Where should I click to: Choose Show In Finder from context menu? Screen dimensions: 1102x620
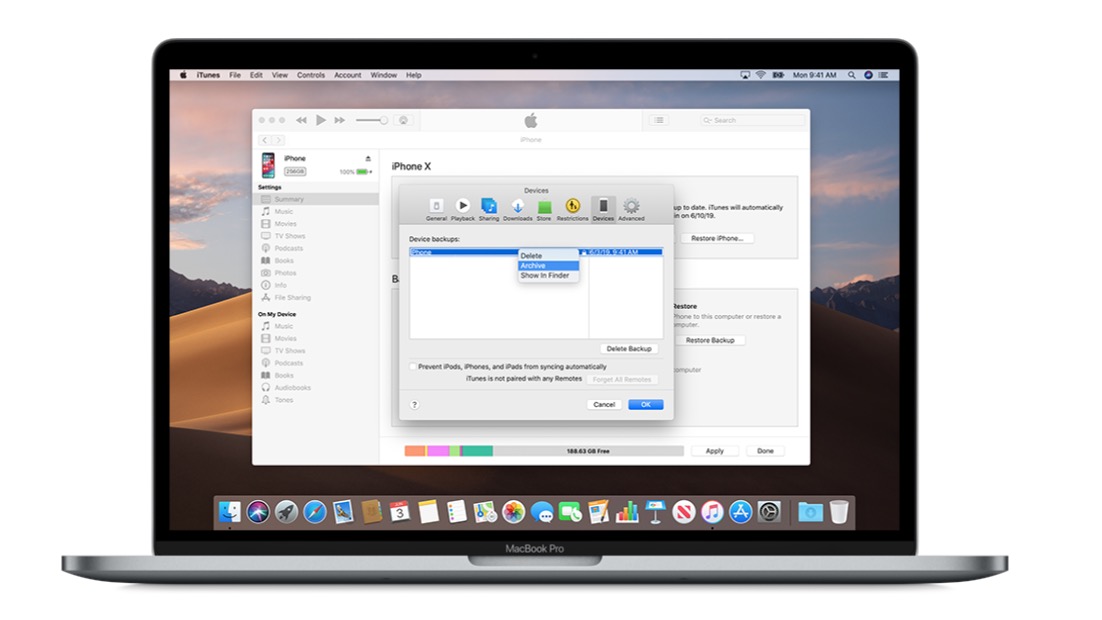click(x=548, y=276)
